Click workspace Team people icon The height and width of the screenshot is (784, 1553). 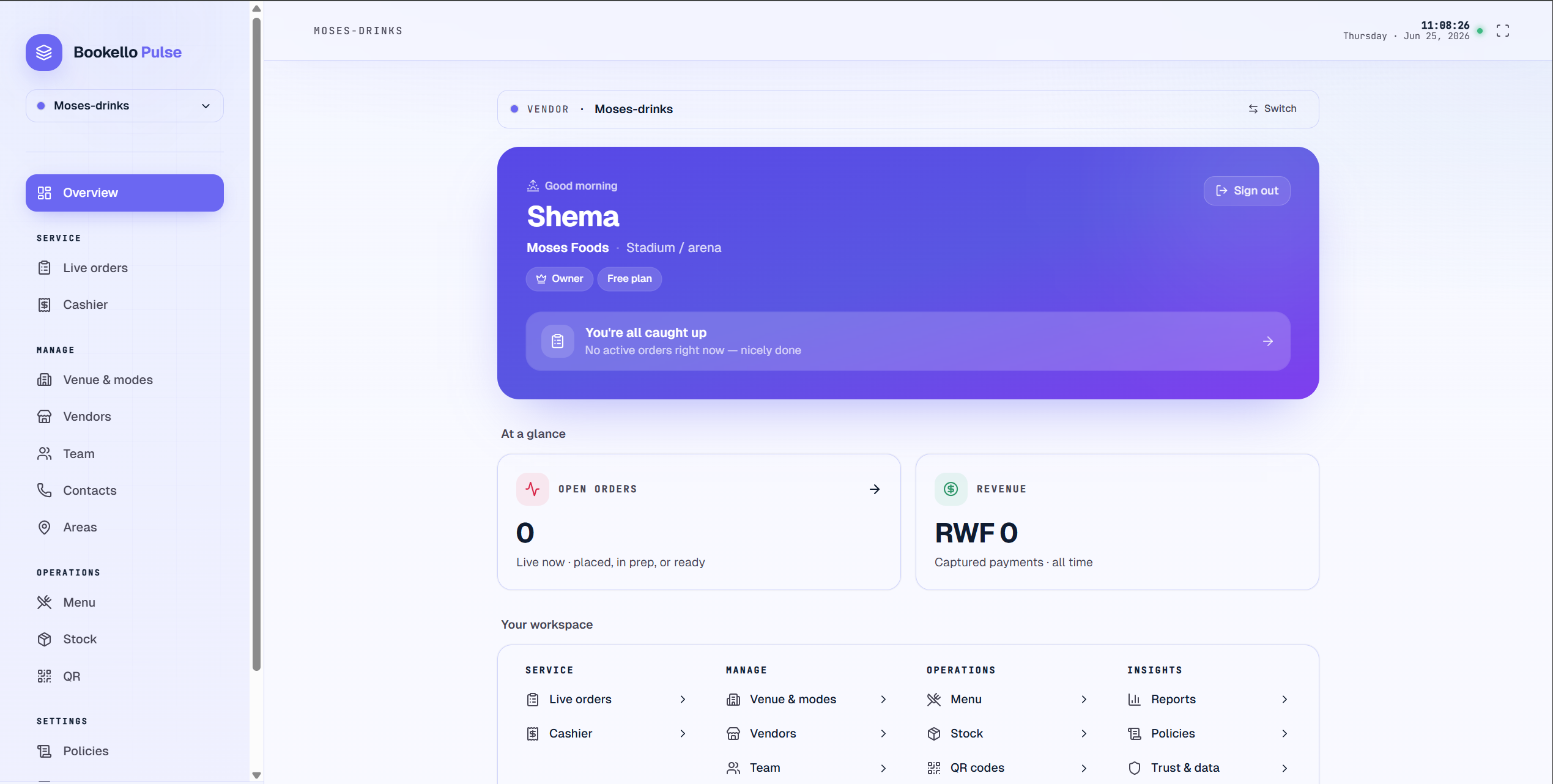click(733, 768)
